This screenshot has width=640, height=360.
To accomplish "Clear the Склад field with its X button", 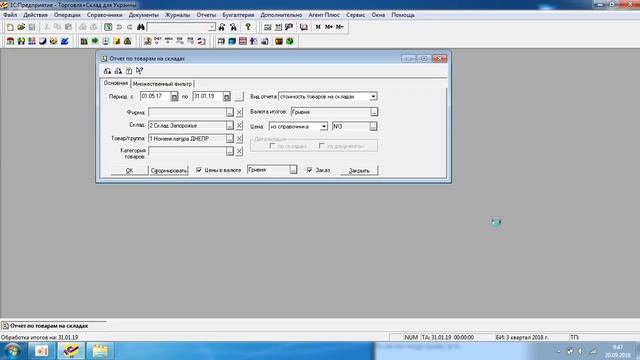I will tap(240, 125).
